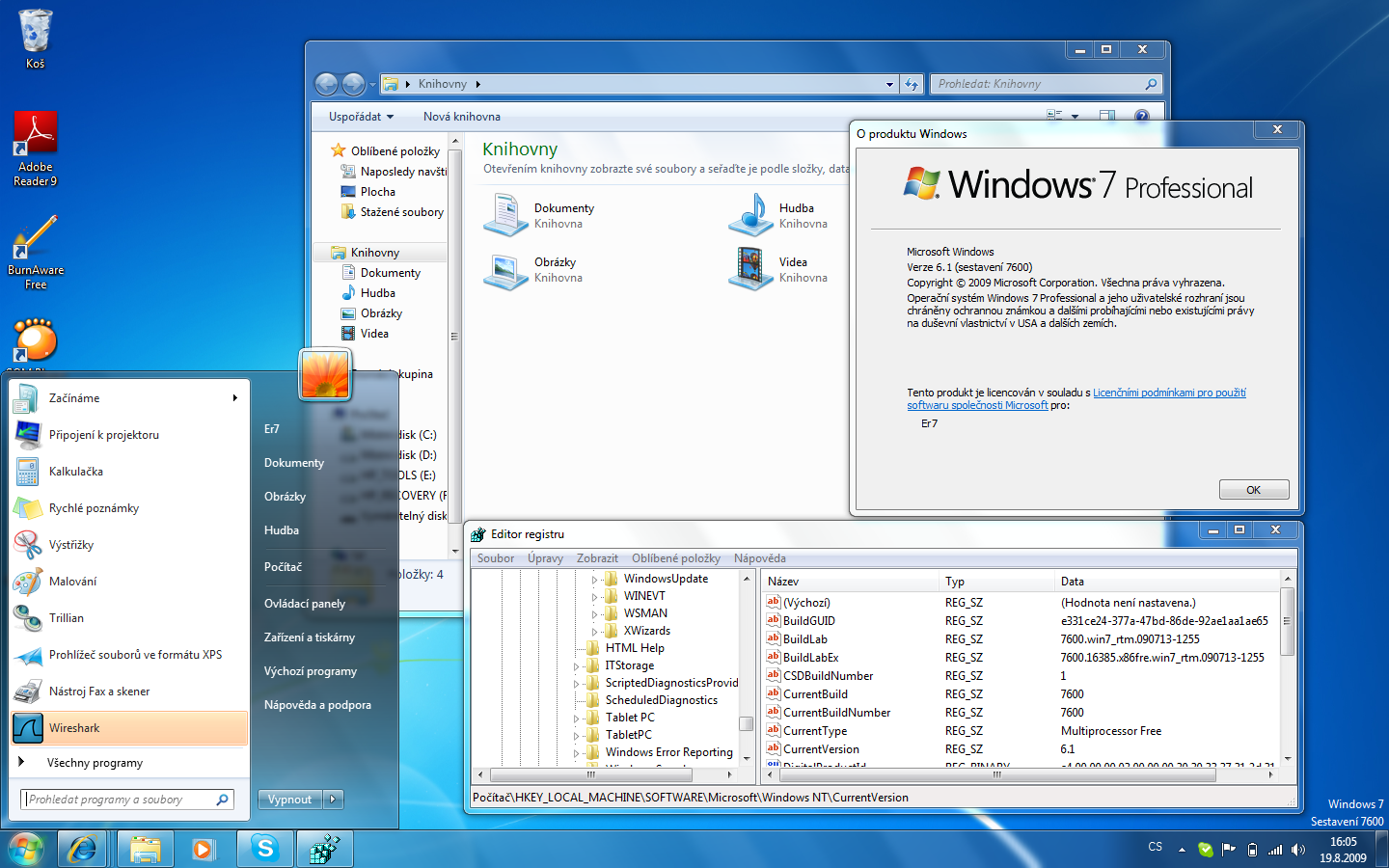Click user account picture in Start menu
The image size is (1389, 868).
[325, 374]
